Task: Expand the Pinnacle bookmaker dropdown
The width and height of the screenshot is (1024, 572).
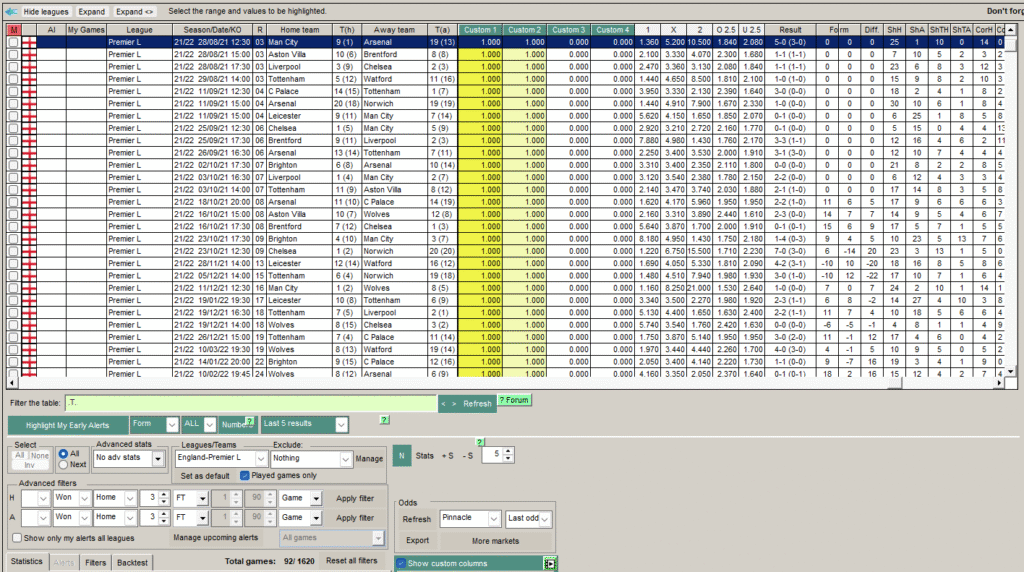Action: 493,519
